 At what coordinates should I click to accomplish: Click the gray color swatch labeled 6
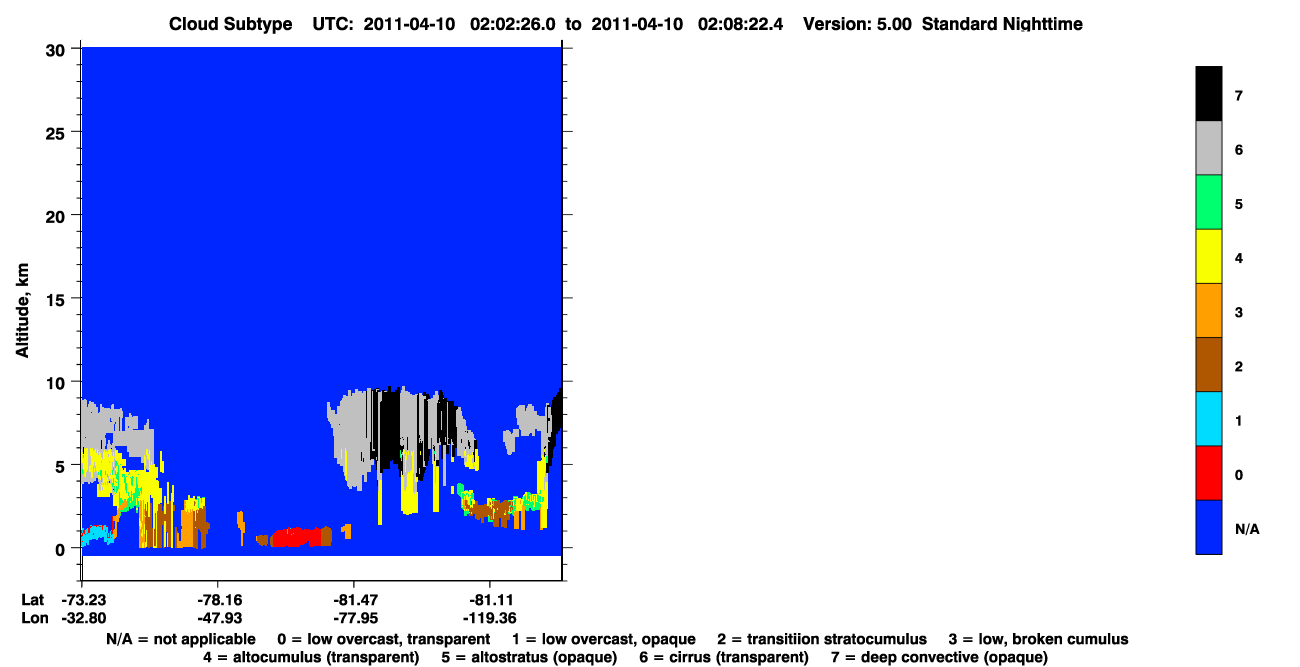pos(1208,148)
